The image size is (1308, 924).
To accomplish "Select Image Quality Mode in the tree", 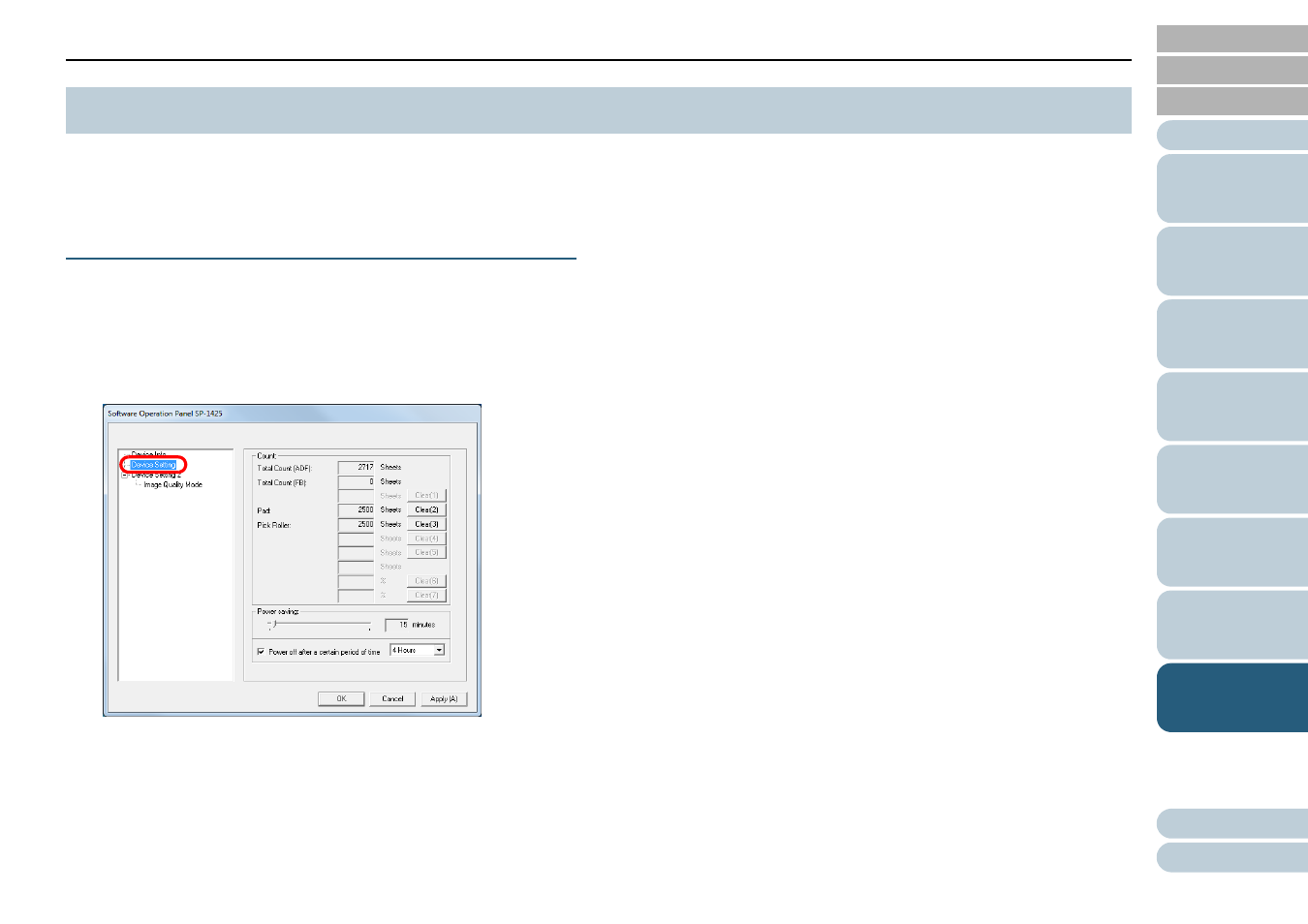I will pyautogui.click(x=172, y=485).
